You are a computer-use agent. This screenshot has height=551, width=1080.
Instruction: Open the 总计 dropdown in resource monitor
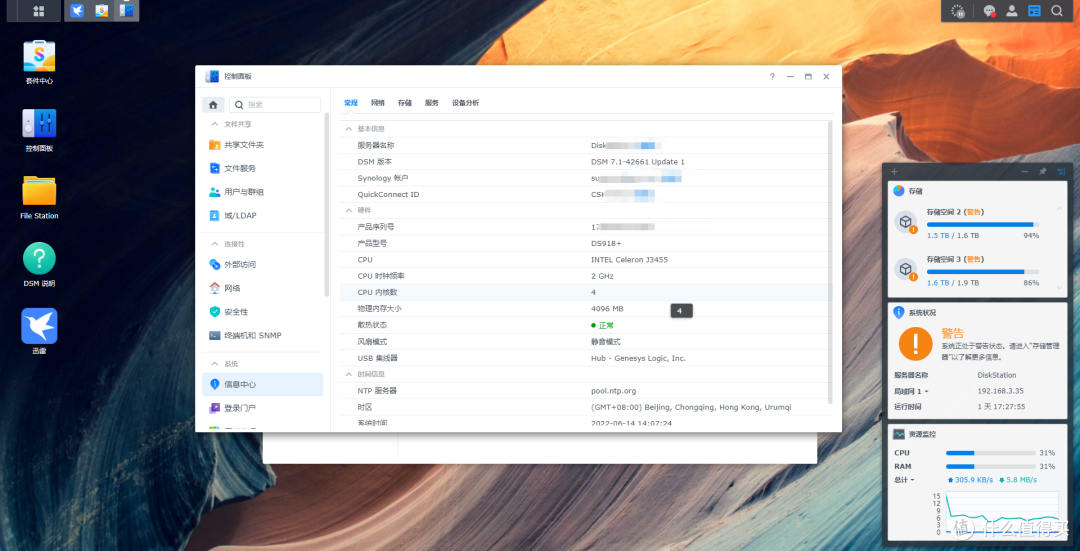click(x=904, y=479)
